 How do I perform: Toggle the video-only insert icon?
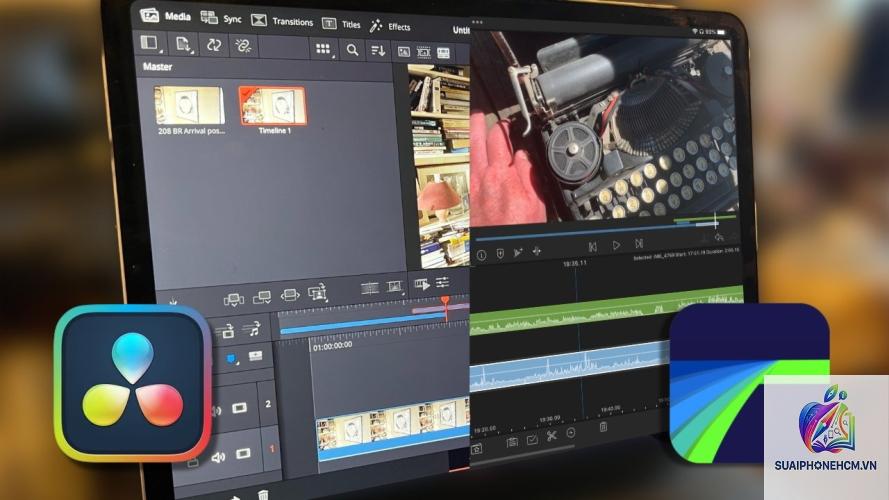click(x=227, y=331)
